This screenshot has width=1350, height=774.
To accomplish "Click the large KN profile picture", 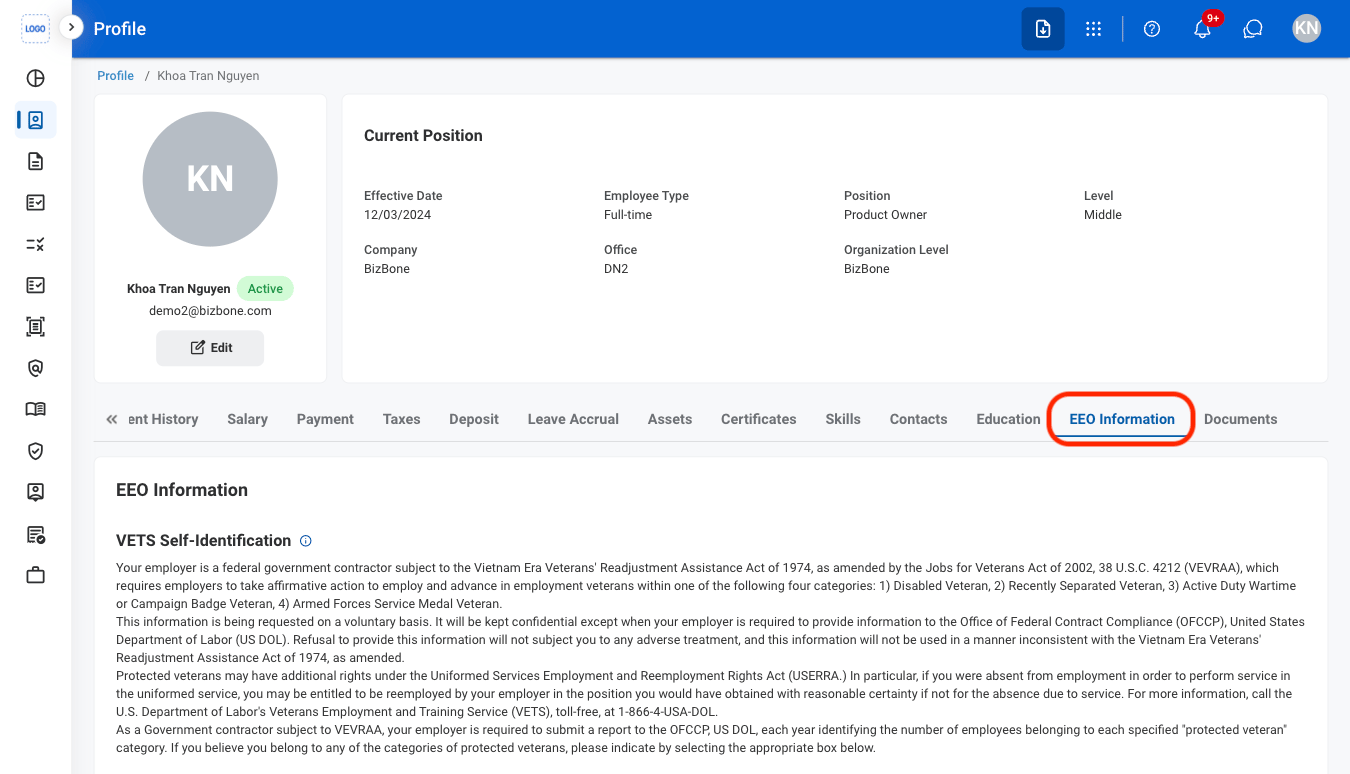I will pyautogui.click(x=210, y=179).
